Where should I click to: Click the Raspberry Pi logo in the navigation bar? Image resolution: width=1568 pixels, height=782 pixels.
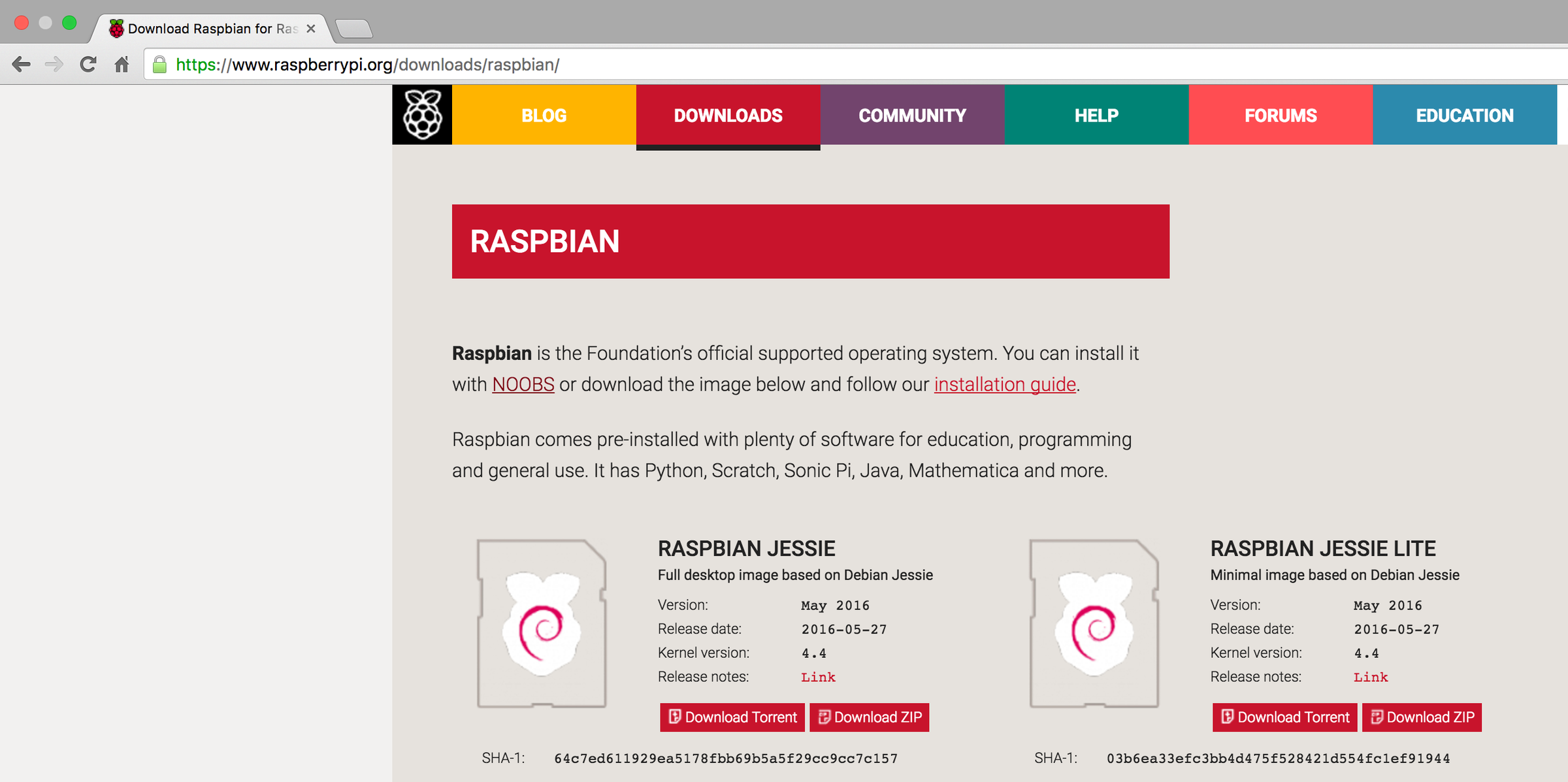pos(421,114)
